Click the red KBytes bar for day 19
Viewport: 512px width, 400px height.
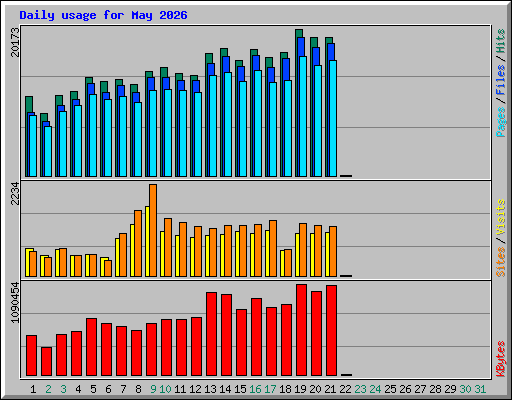pos(301,330)
